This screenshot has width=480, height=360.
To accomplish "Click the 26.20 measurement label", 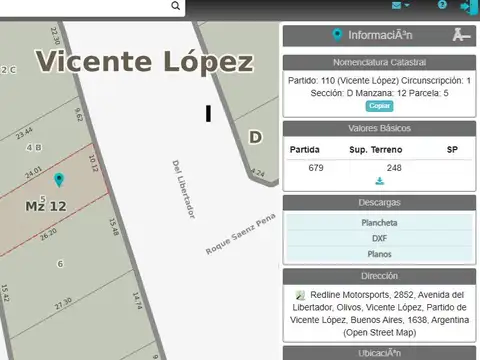I will click(x=48, y=234).
